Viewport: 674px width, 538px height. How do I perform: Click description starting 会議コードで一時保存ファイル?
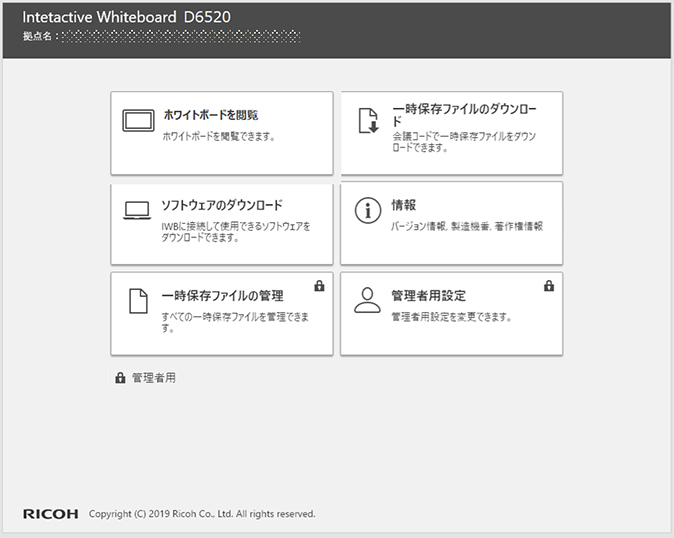(x=463, y=142)
